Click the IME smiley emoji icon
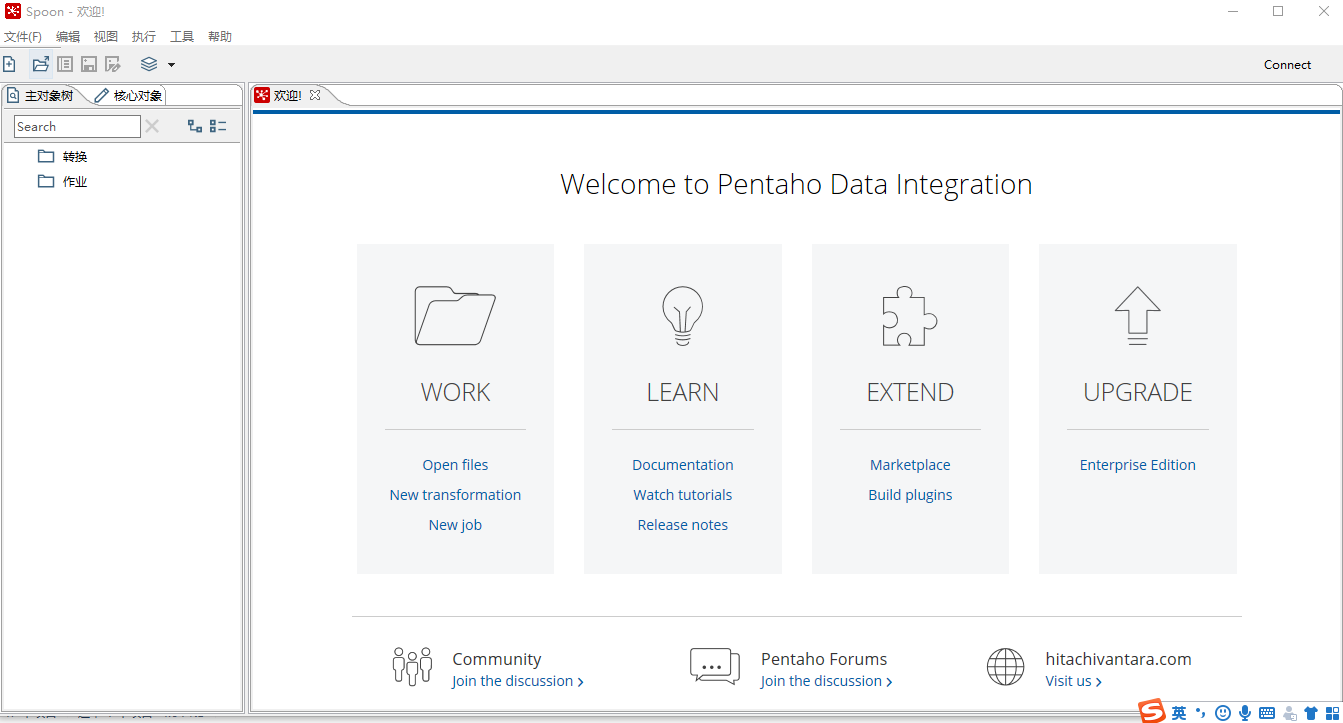Screen dimensions: 1343x723 tap(1222, 713)
